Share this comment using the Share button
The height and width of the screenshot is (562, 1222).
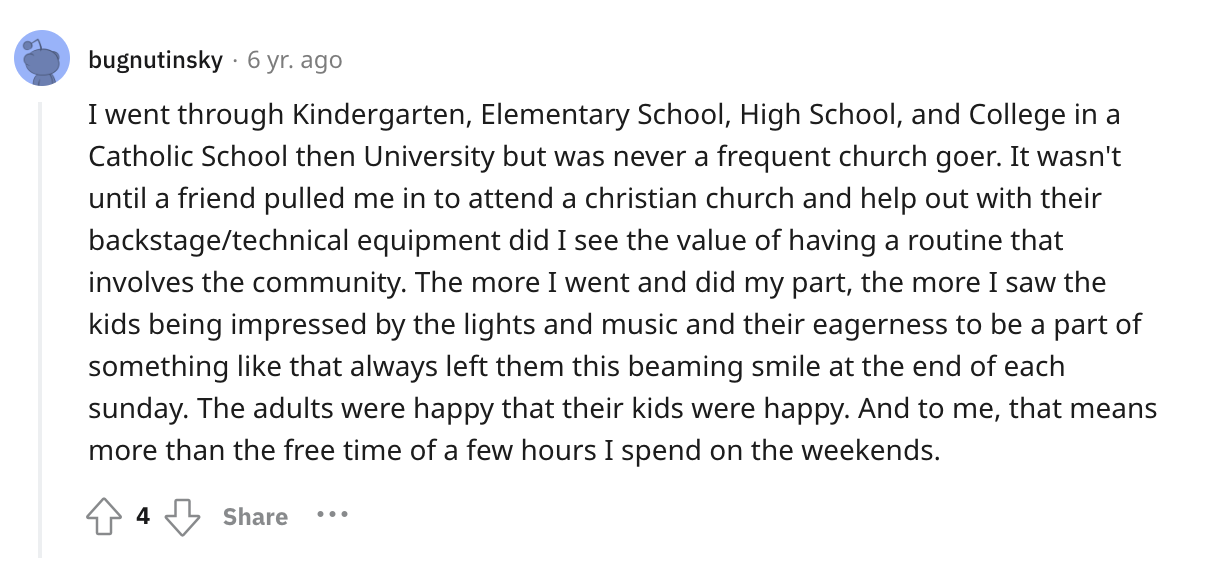[255, 516]
